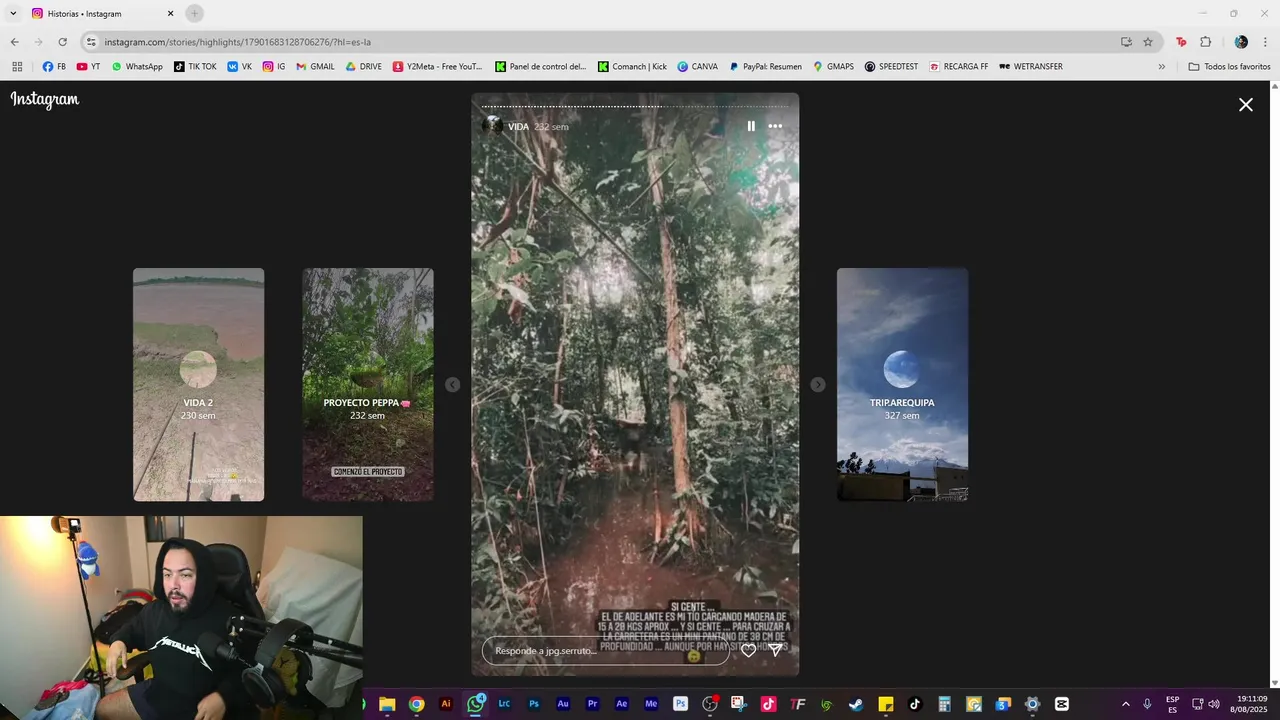Open the PROYECTO PEPPA highlight thumbnail
The image size is (1280, 720).
coord(368,385)
